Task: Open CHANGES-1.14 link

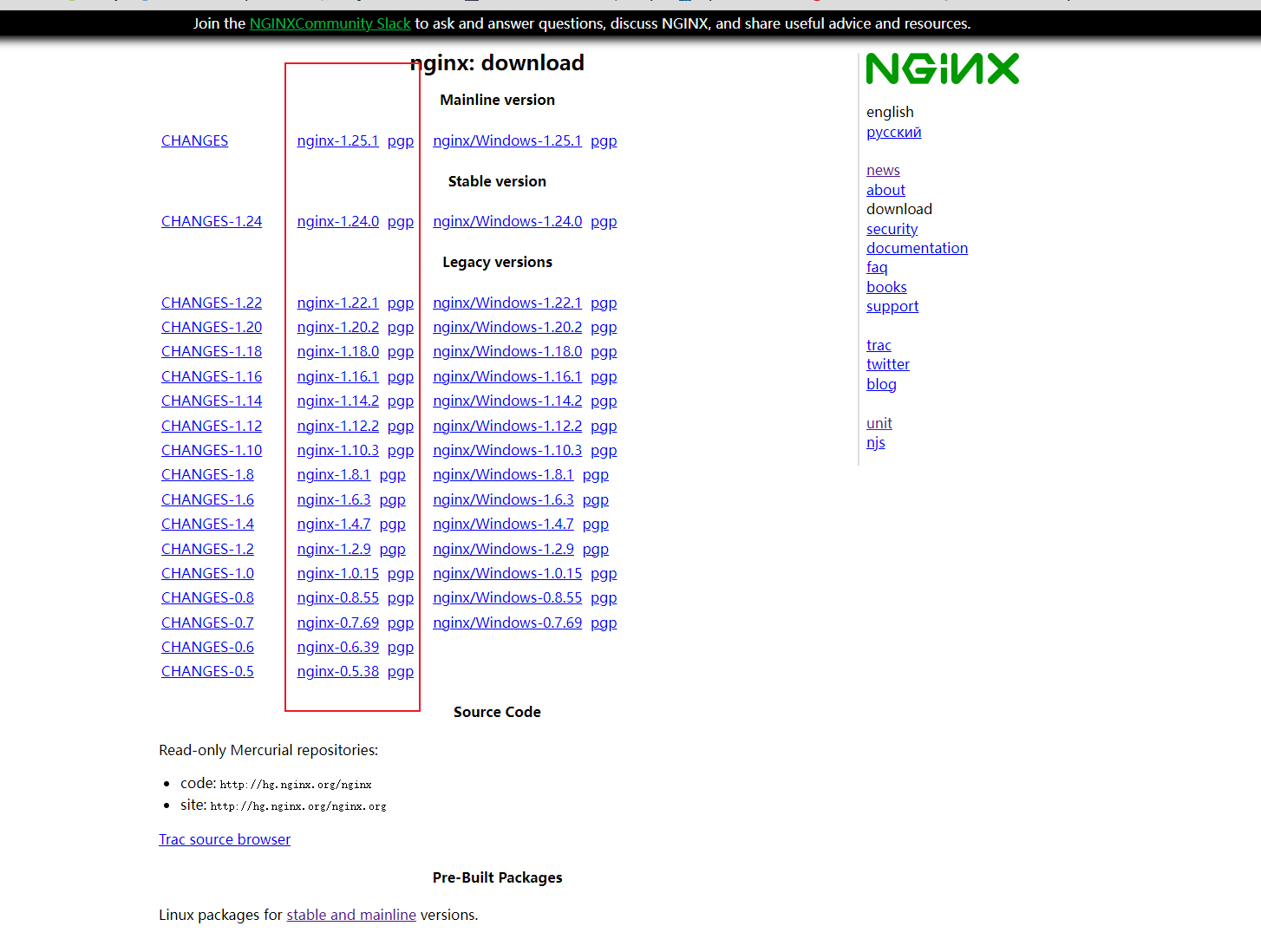Action: 212,401
